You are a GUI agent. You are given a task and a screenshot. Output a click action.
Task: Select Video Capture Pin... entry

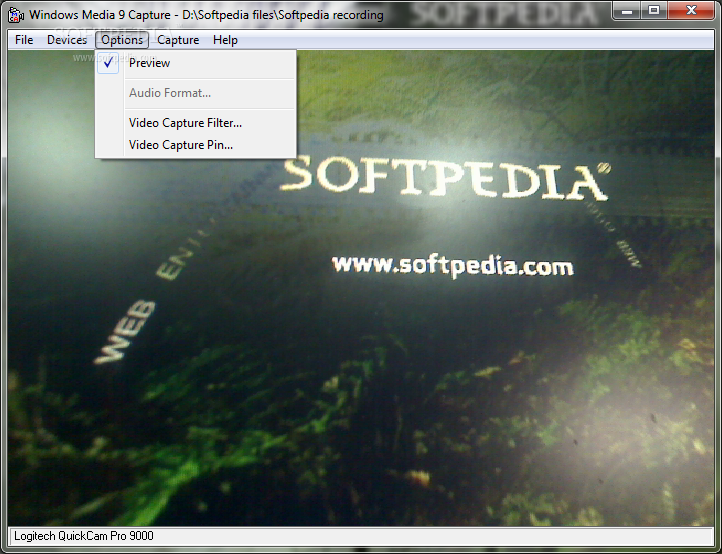(196, 145)
